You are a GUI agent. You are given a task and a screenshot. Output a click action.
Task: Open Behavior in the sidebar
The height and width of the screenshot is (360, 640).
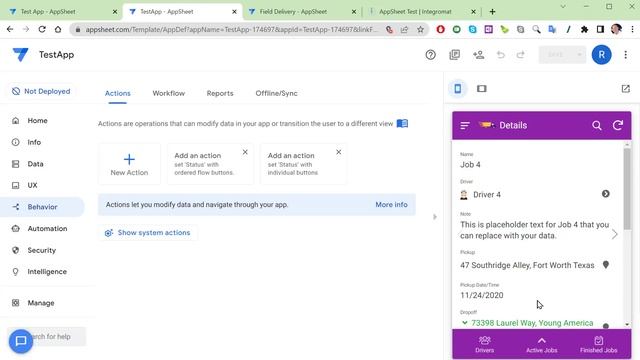(42, 207)
